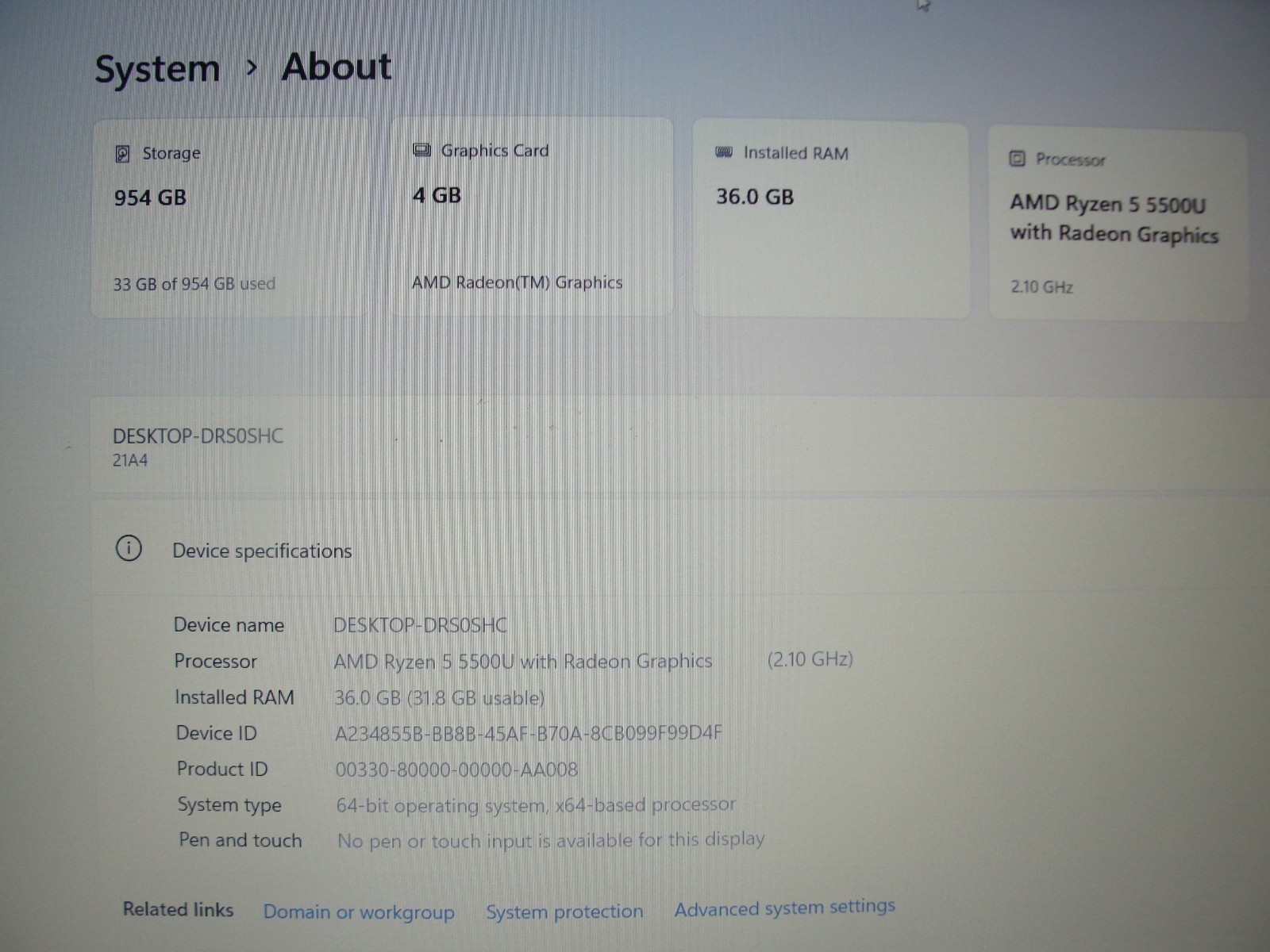This screenshot has height=952, width=1270.
Task: Click the Device specifications info icon
Action: pos(129,548)
